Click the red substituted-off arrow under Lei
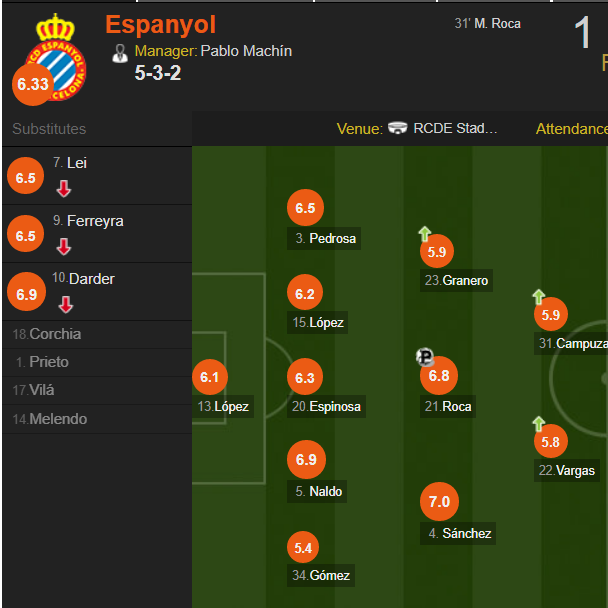 click(x=64, y=188)
